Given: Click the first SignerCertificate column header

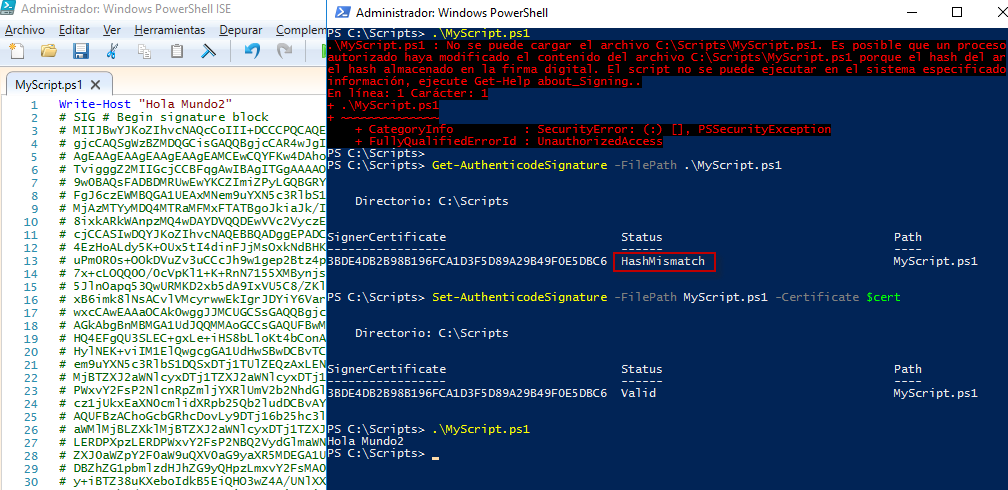Looking at the screenshot, I should point(386,237).
